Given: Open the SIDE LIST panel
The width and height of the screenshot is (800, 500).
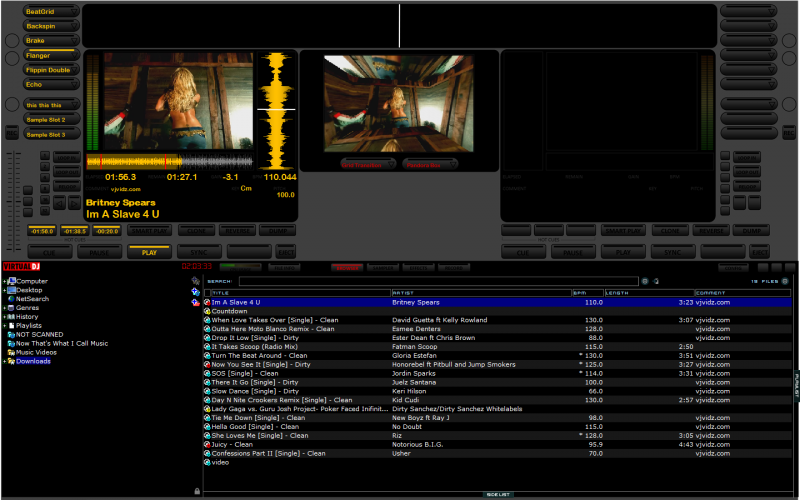Looking at the screenshot, I should click(498, 494).
